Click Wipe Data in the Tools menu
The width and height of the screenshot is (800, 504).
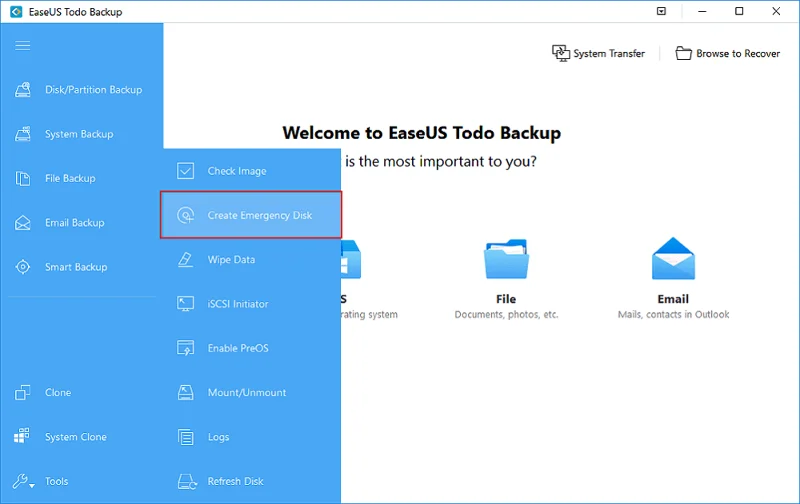tap(231, 260)
